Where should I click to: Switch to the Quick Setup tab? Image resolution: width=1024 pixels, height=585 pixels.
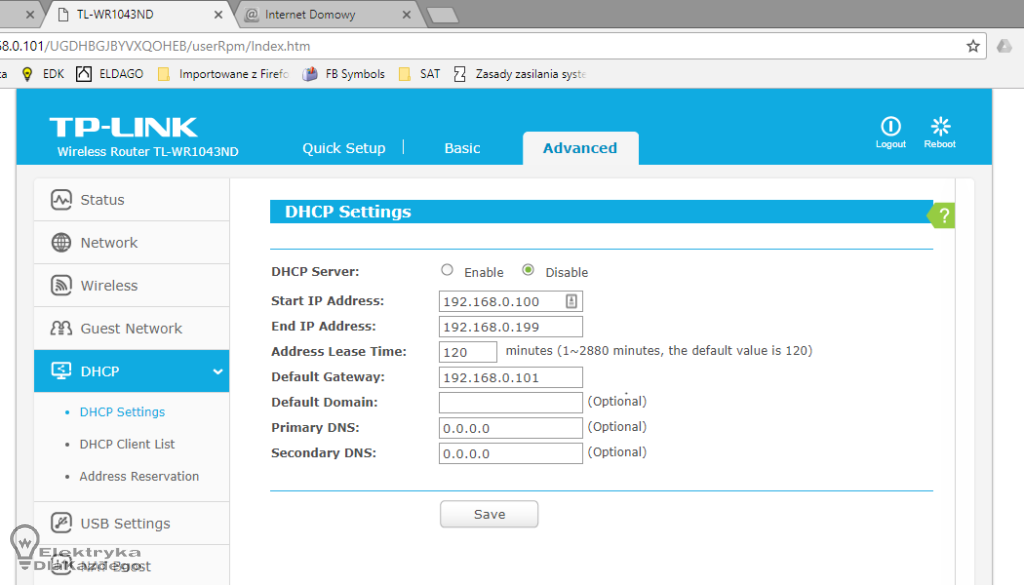(343, 148)
